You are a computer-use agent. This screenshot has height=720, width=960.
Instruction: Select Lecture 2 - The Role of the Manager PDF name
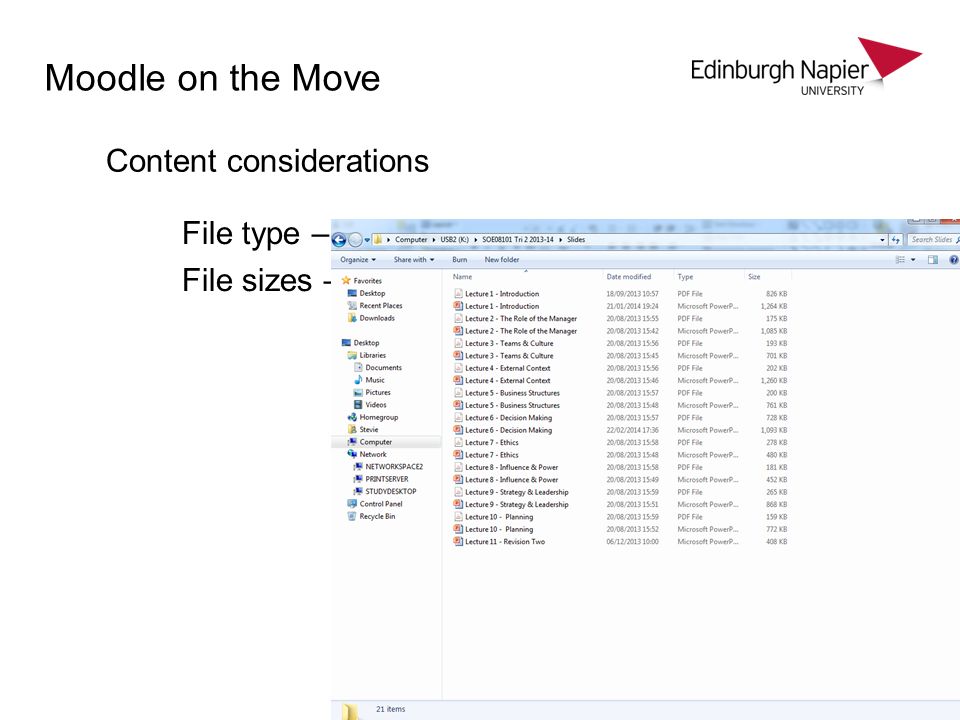pos(520,318)
